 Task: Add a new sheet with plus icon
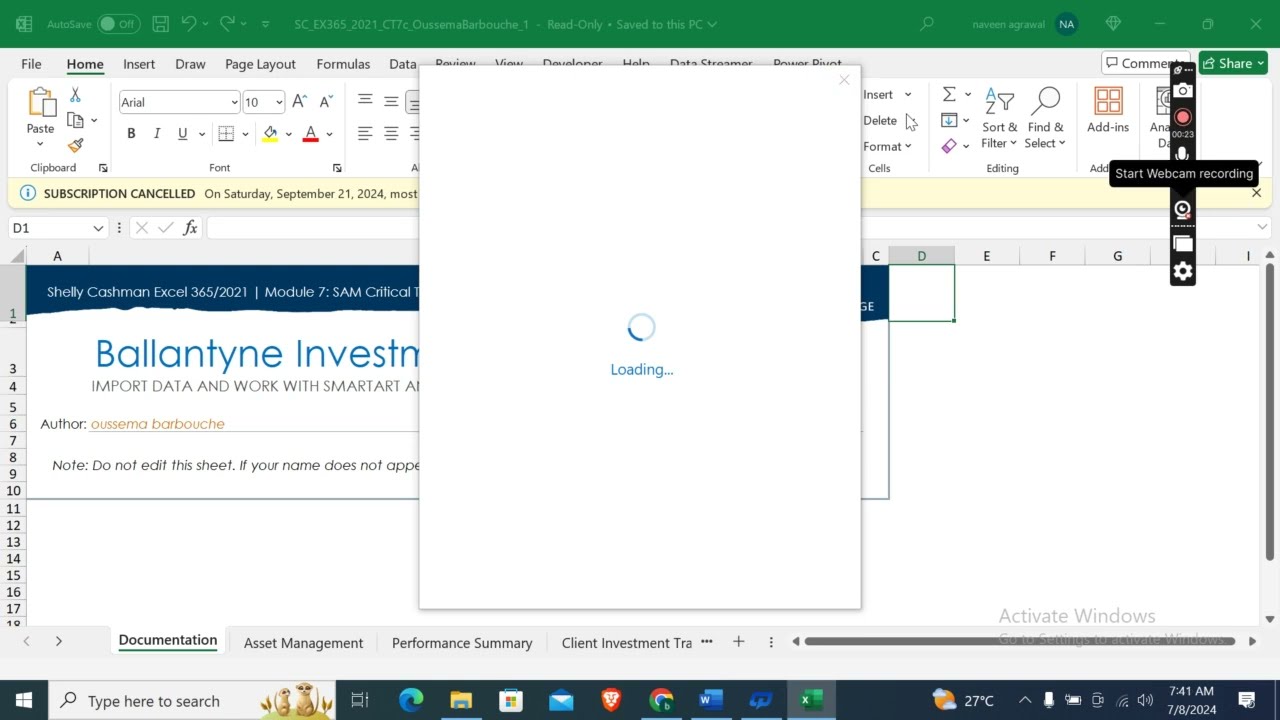tap(738, 642)
